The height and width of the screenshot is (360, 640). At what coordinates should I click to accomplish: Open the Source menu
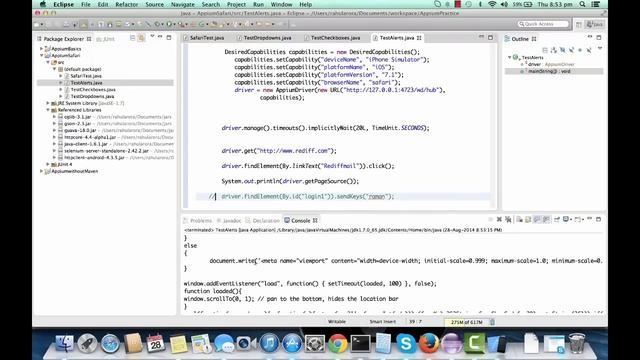[x=154, y=4]
